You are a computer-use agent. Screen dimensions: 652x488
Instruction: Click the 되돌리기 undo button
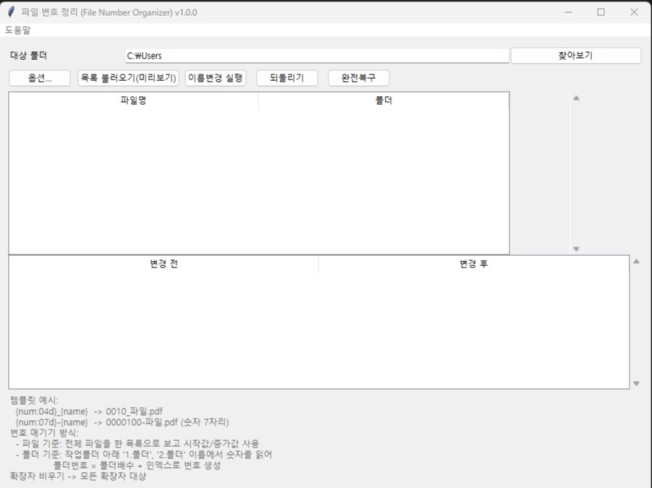coord(287,78)
